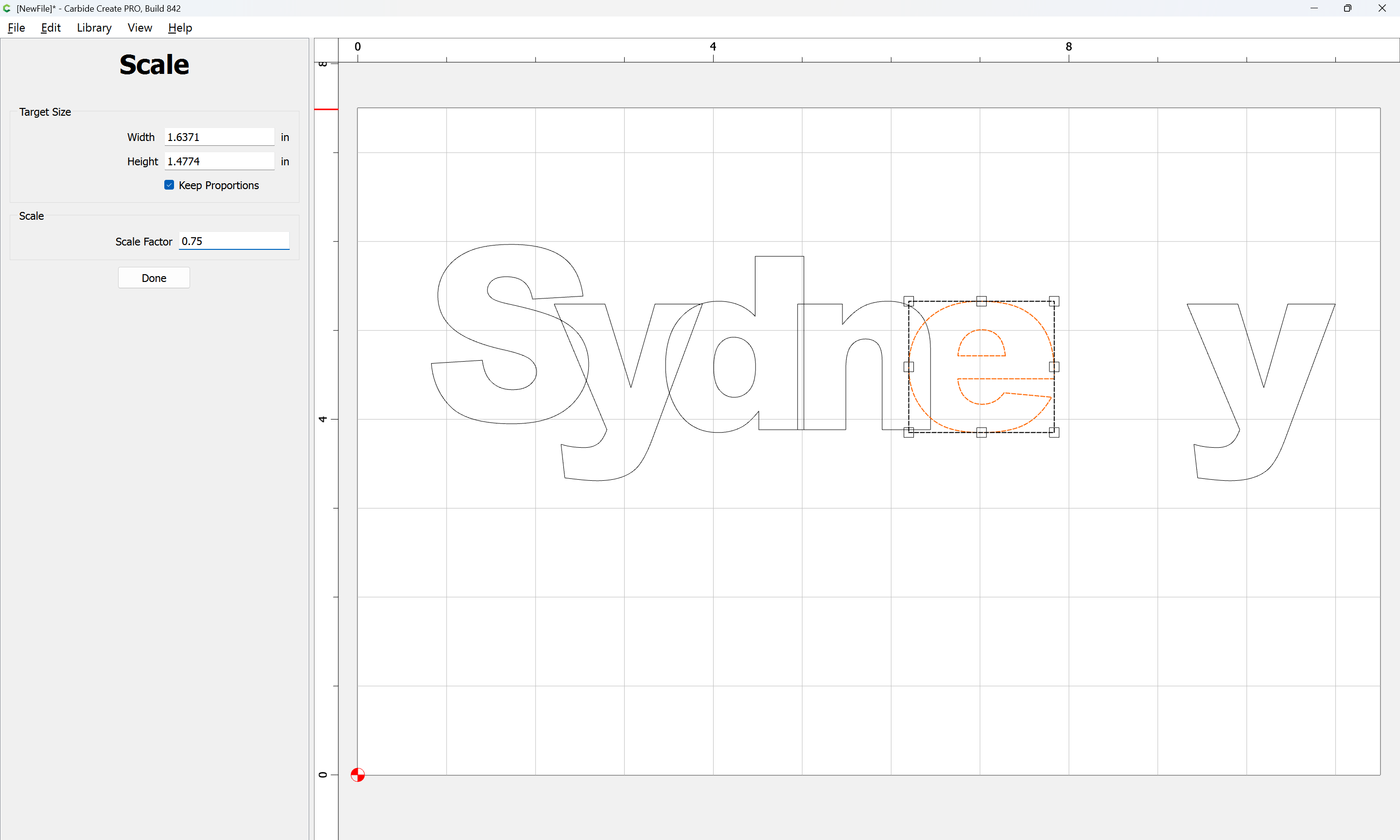Click left-middle handle of selected e

908,367
